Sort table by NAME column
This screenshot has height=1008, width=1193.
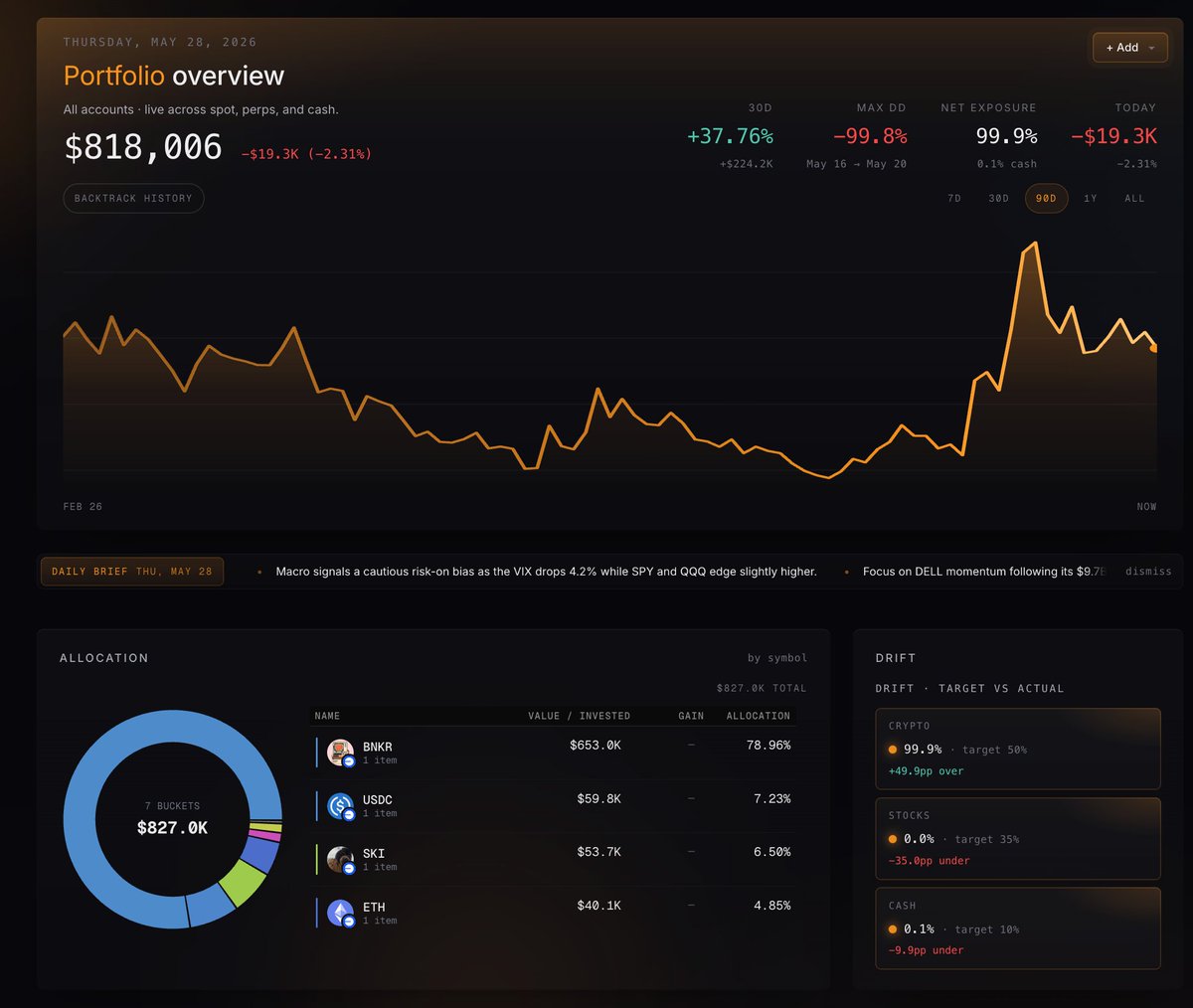coord(327,716)
